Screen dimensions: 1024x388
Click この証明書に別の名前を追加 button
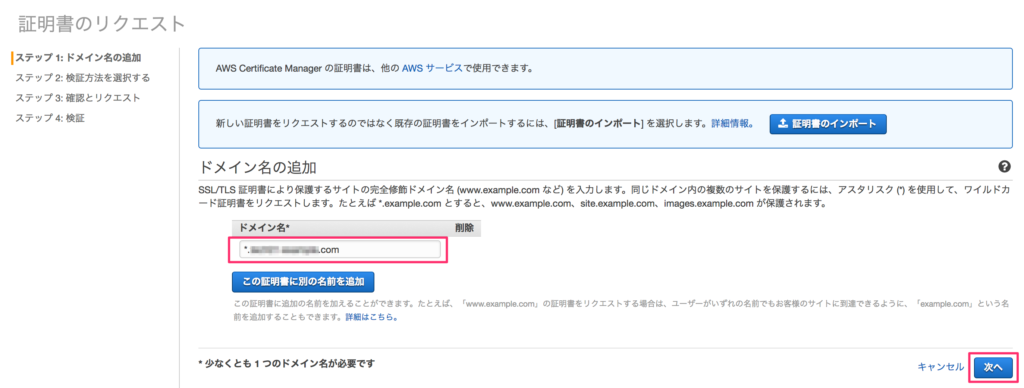[303, 282]
